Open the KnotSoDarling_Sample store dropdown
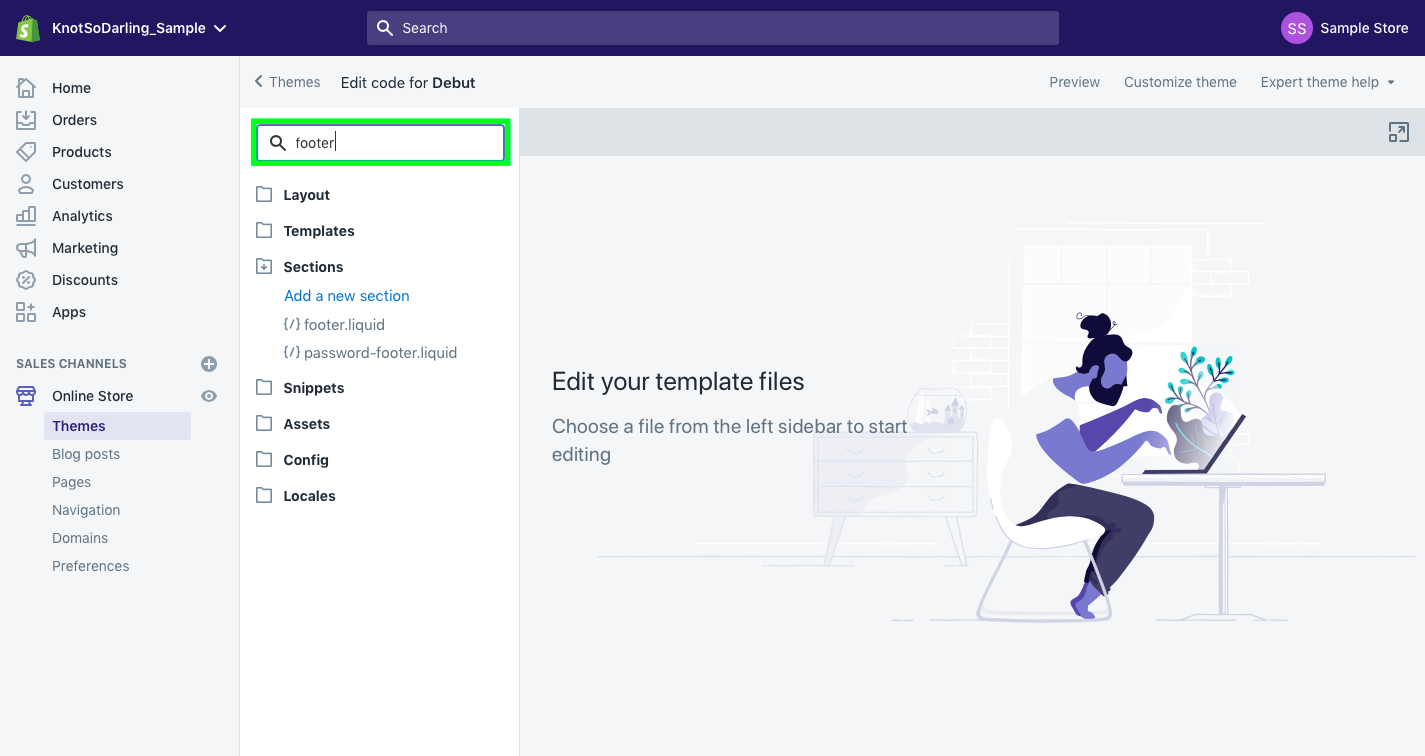The height and width of the screenshot is (756, 1425). 139,28
